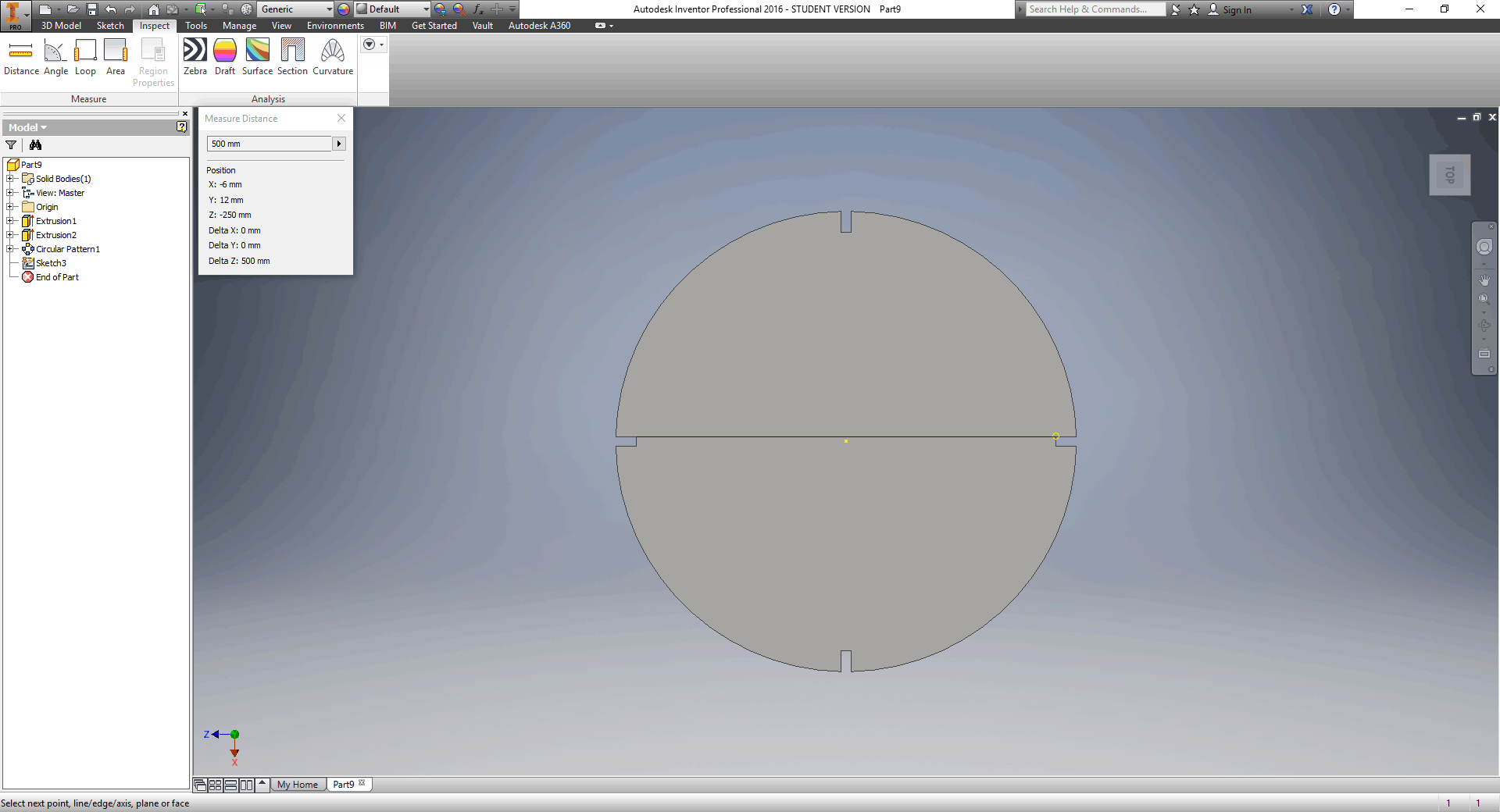Viewport: 1500px width, 812px height.
Task: Open the Measure Distance flyout arrow
Action: pos(339,144)
